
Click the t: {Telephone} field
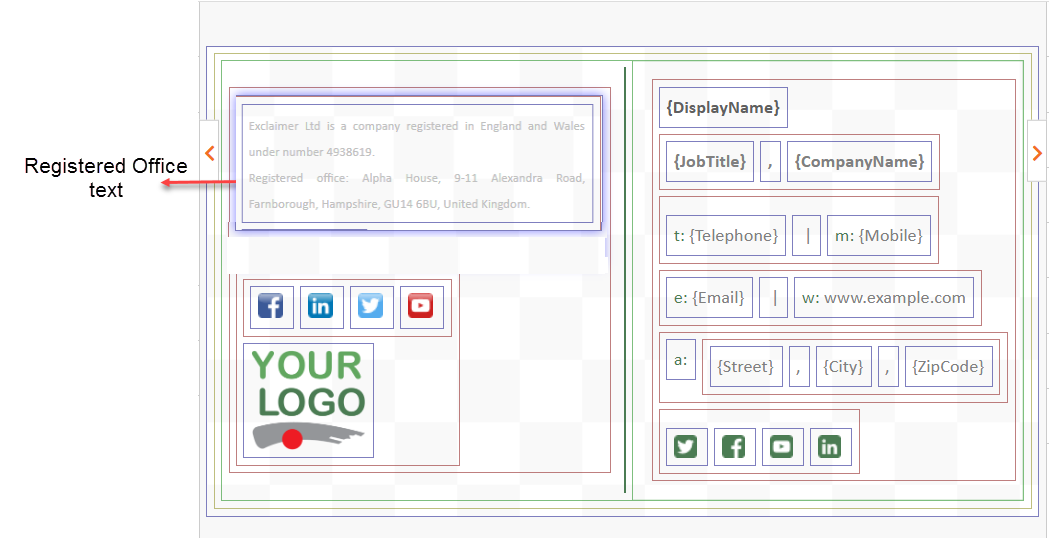(725, 236)
